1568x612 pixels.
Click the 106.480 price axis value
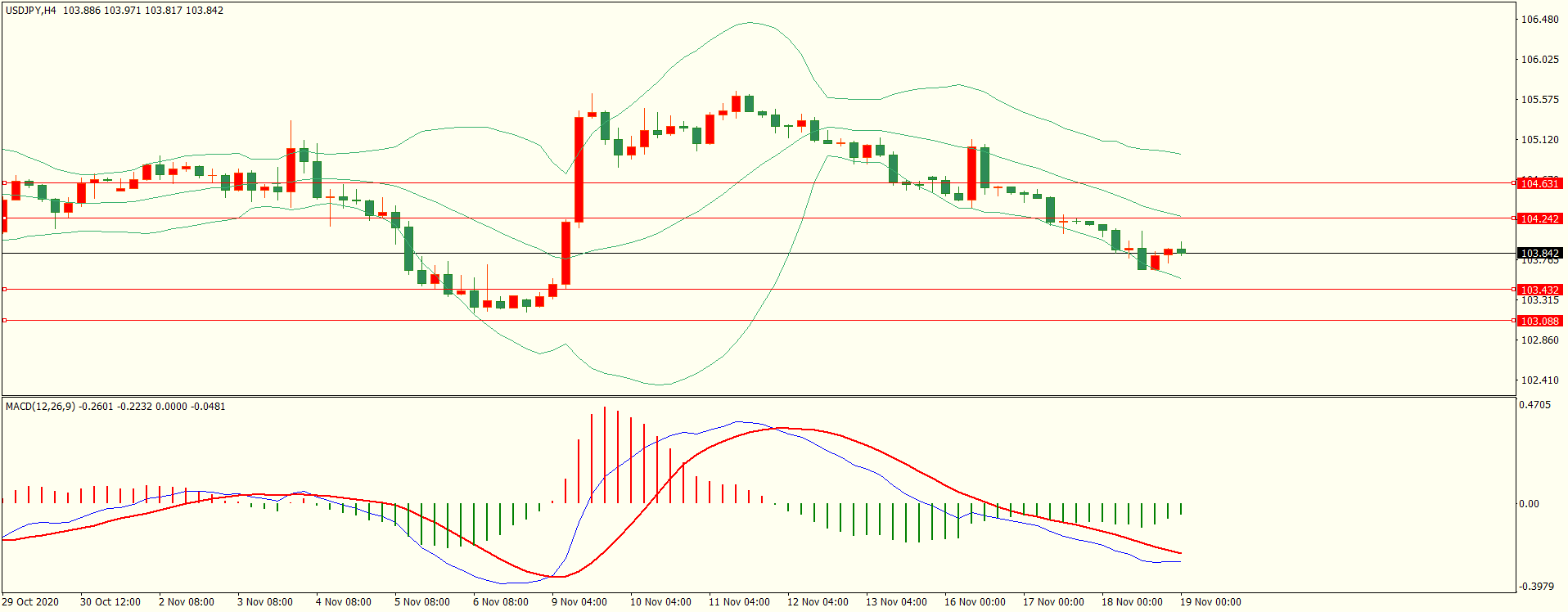[x=1539, y=20]
